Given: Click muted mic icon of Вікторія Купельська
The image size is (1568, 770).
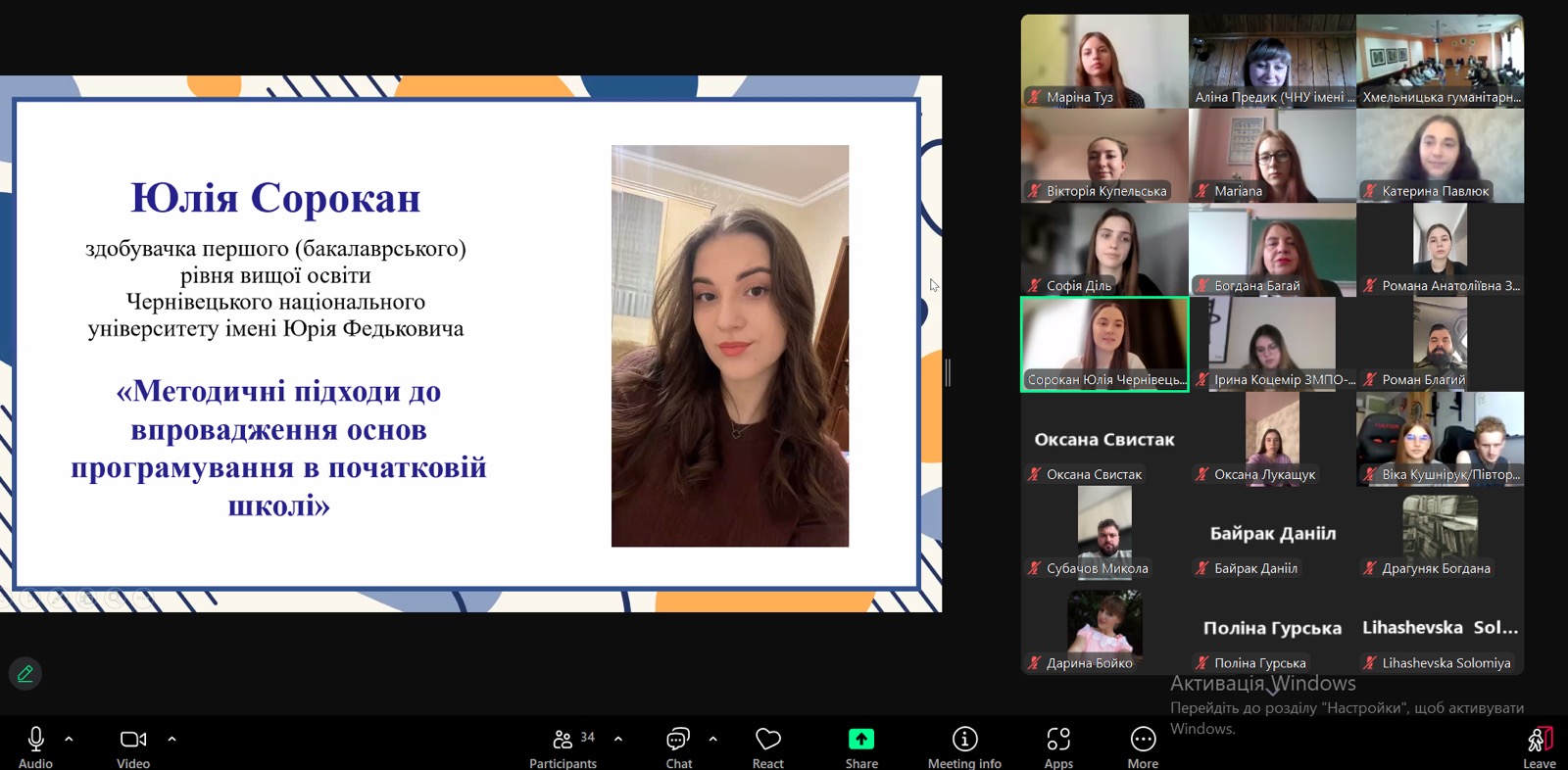Looking at the screenshot, I should click(x=1034, y=191).
